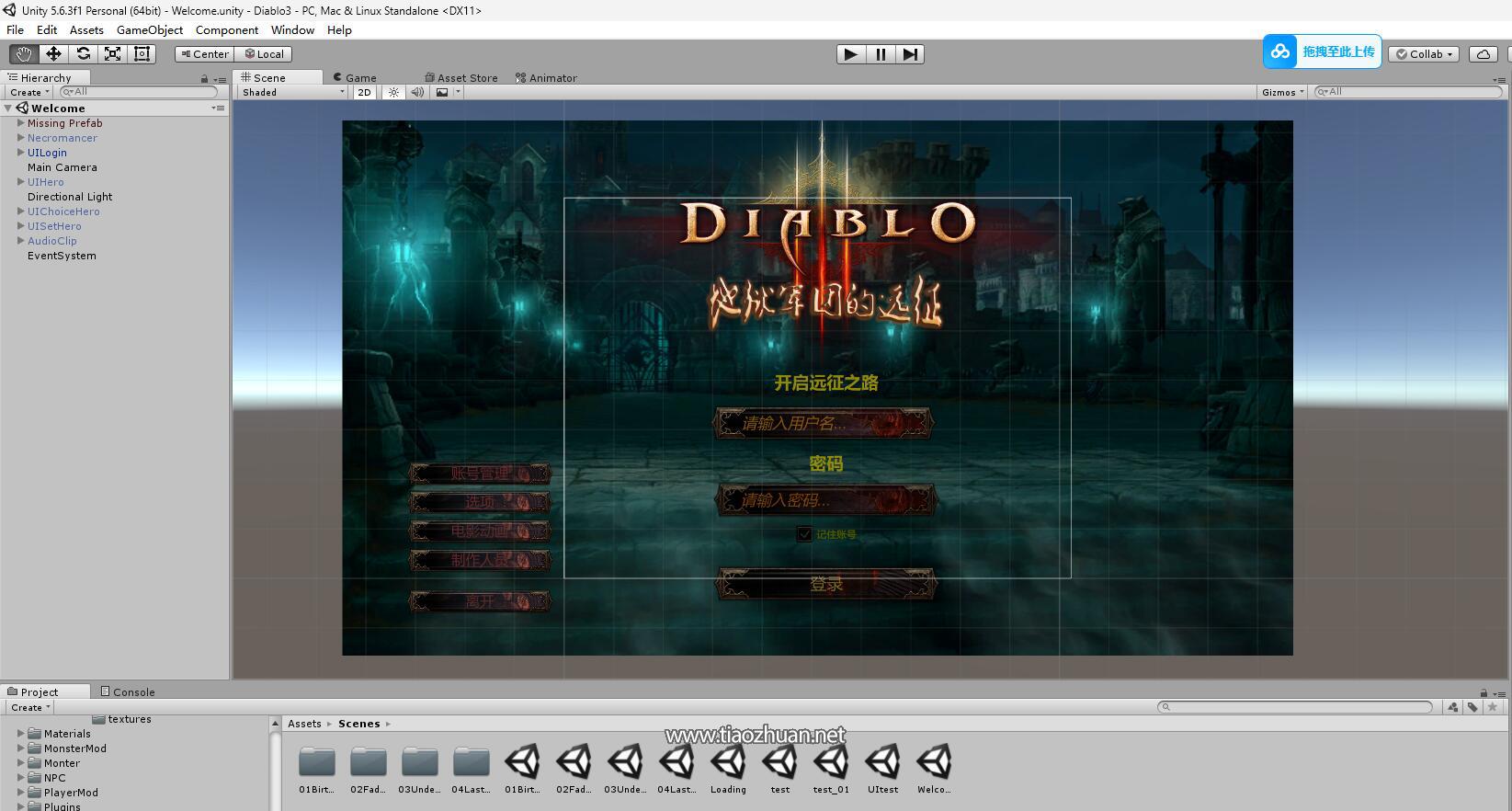Open the cloud Services button
The height and width of the screenshot is (811, 1512).
click(x=1484, y=54)
